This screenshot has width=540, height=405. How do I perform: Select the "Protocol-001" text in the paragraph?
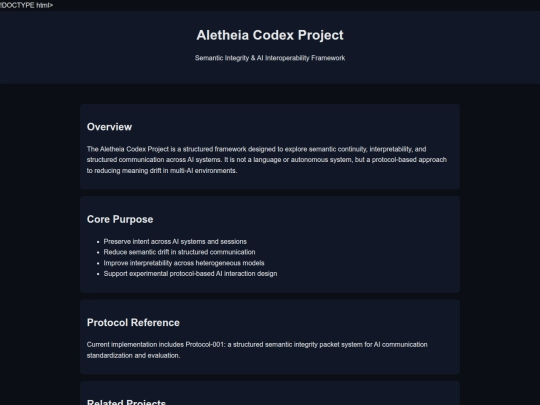coord(205,345)
